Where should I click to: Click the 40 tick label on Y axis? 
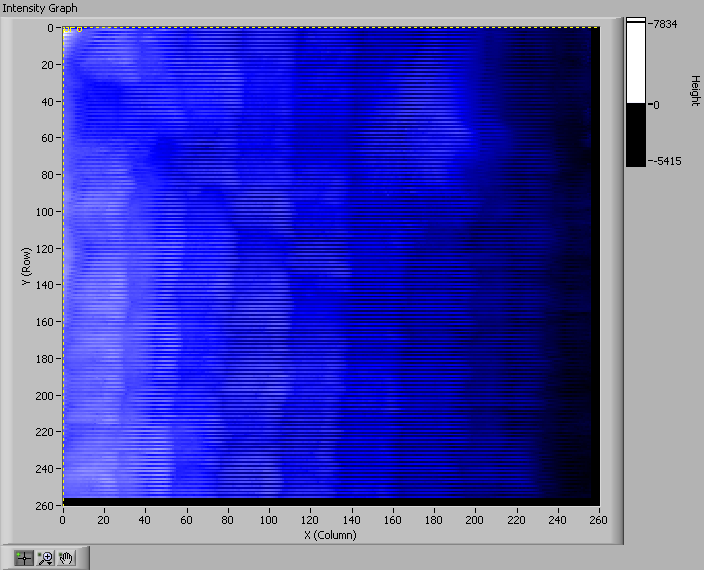coord(48,102)
